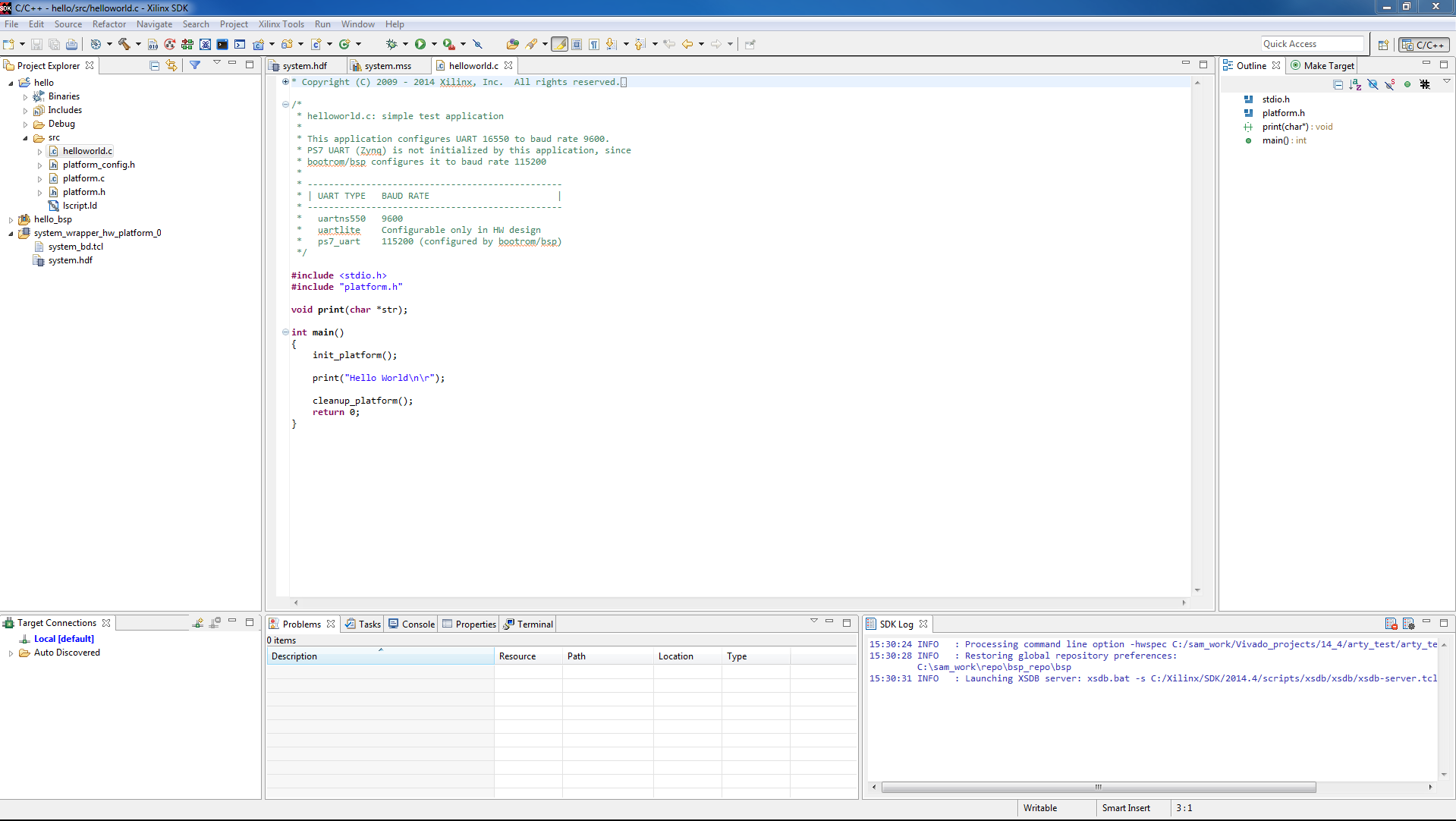Click the C/C++ perspective button
The image size is (1456, 821).
[x=1424, y=45]
